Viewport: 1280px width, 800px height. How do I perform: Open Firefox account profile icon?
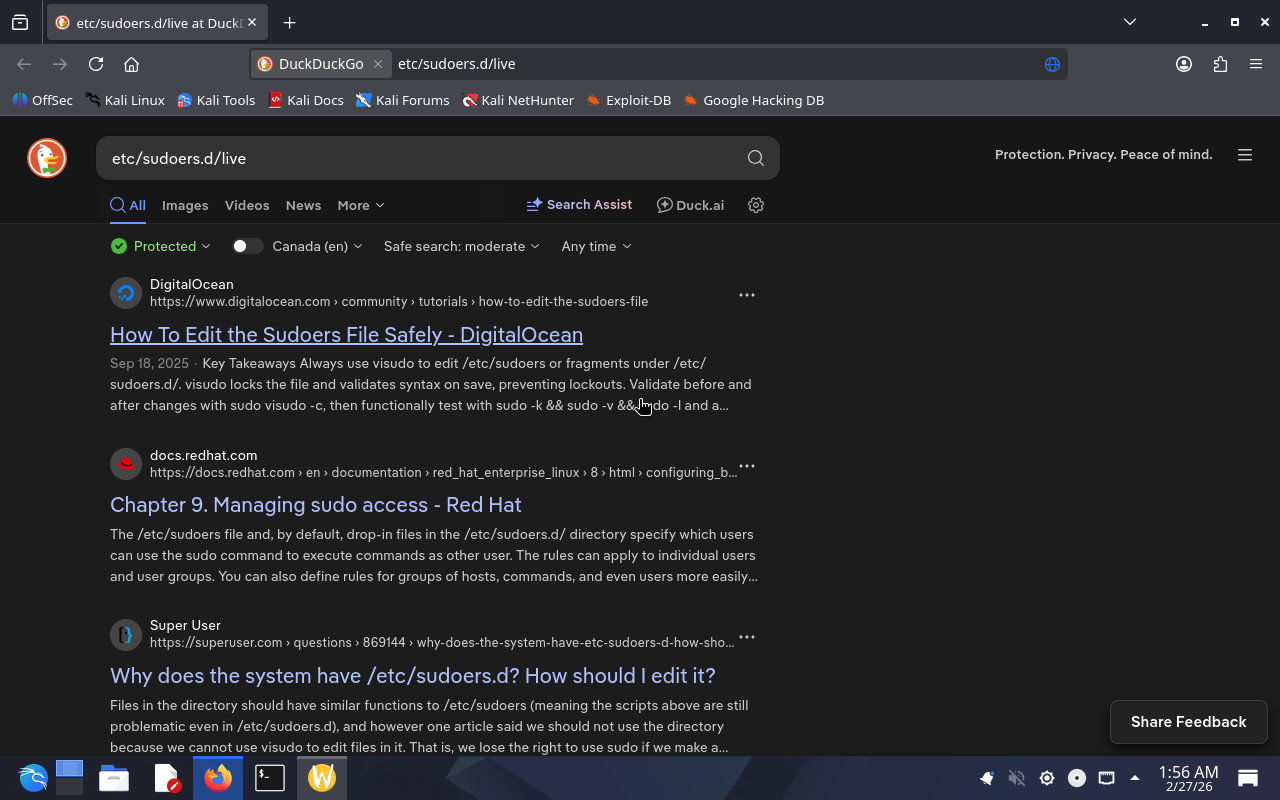[1184, 64]
